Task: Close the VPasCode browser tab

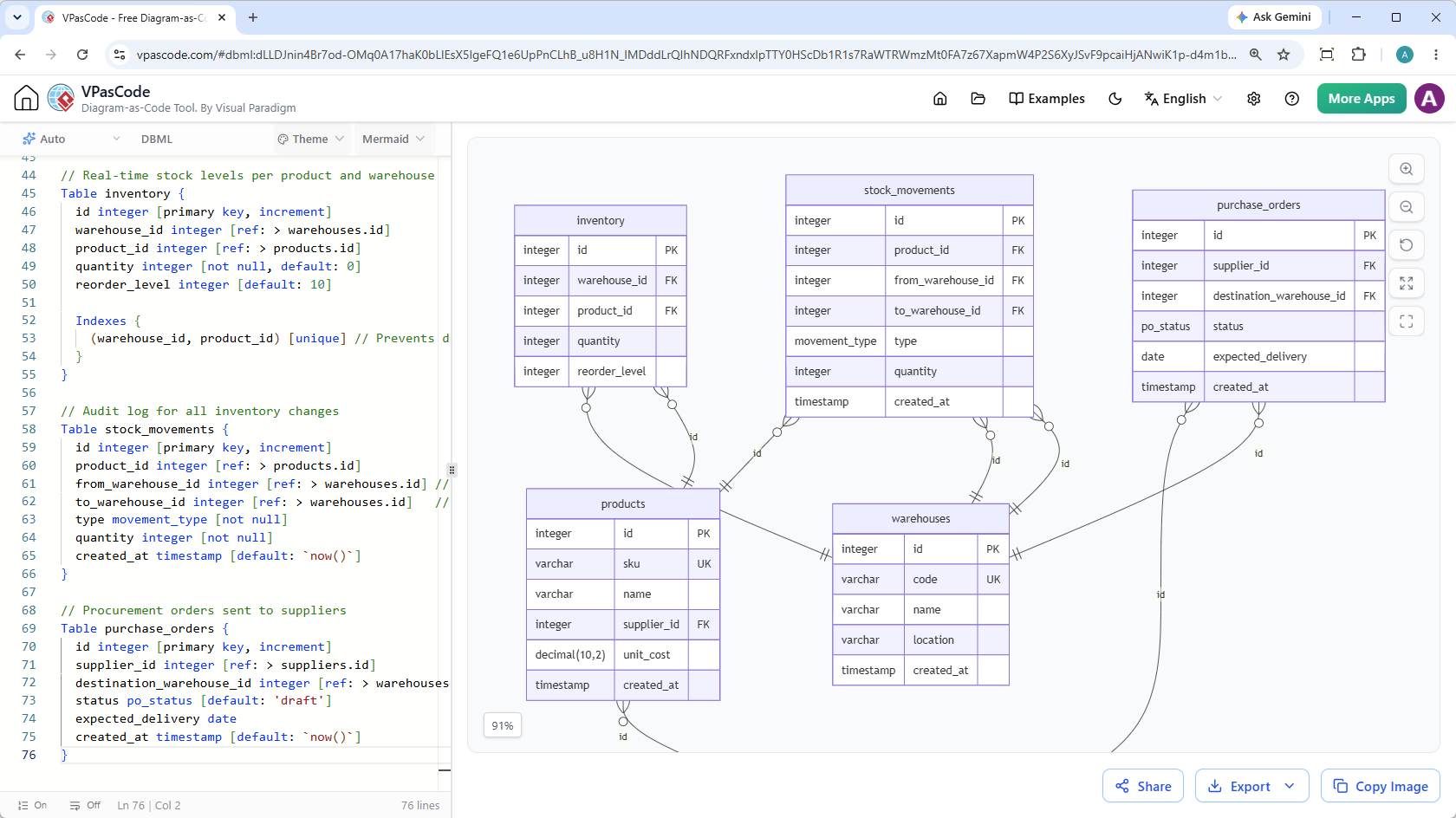Action: point(222,17)
